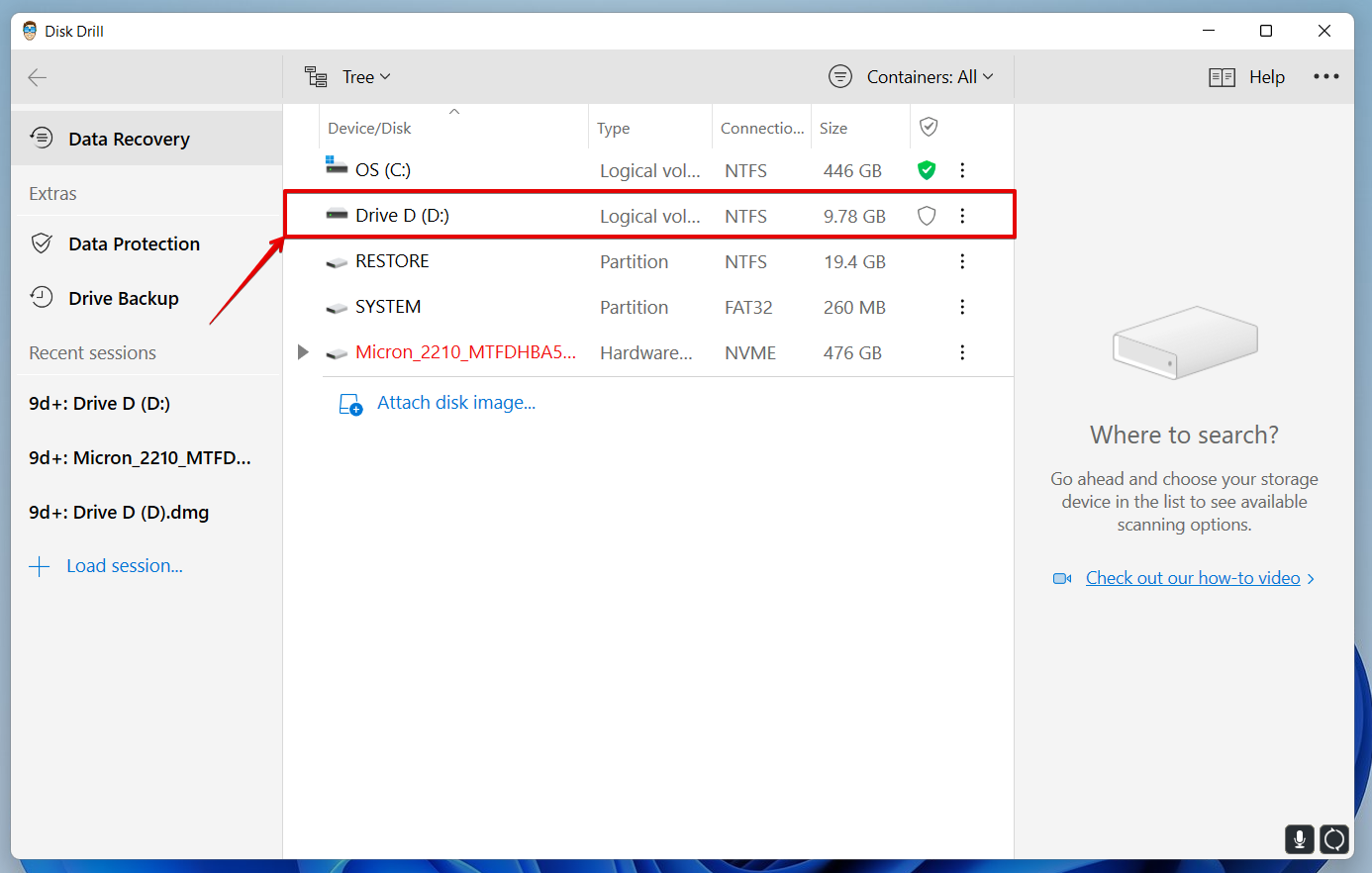1372x873 pixels.
Task: Click the Data Recovery icon
Action: coord(42,138)
